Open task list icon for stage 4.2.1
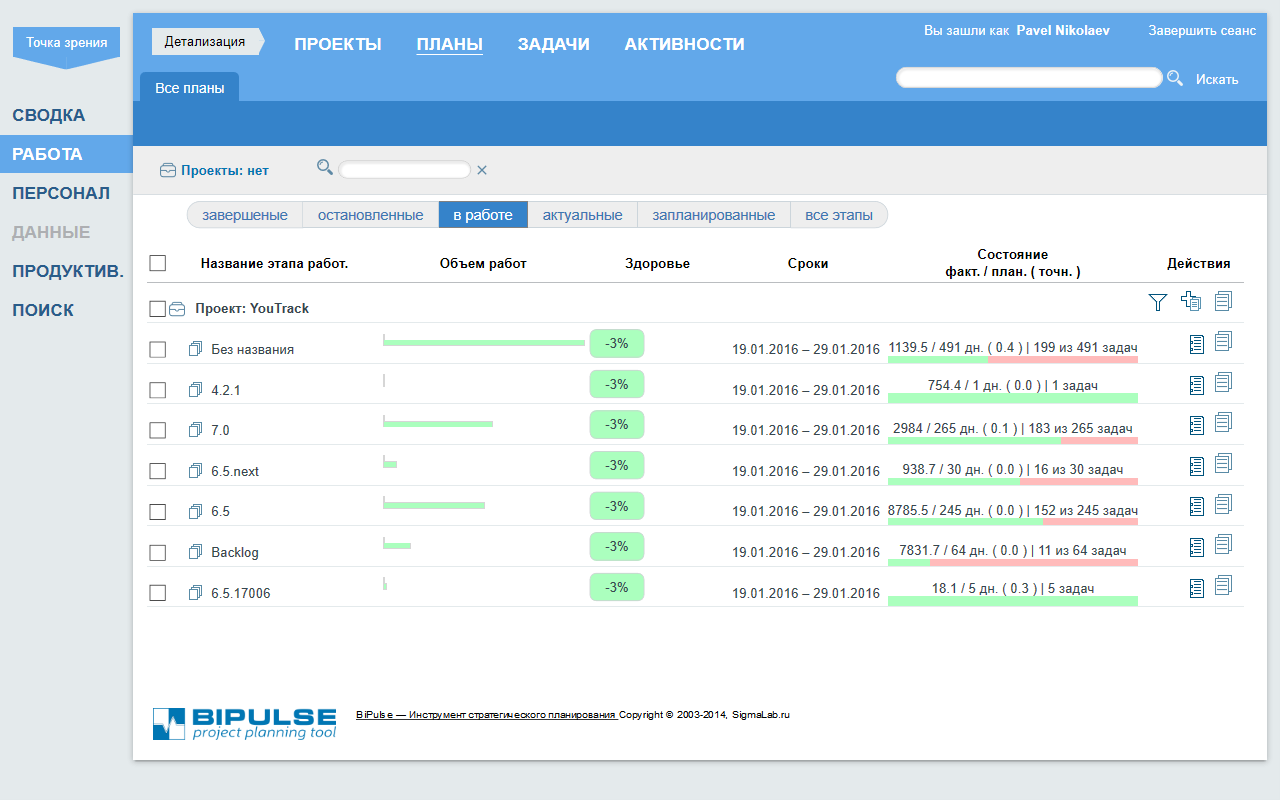This screenshot has height=800, width=1280. coord(1197,385)
